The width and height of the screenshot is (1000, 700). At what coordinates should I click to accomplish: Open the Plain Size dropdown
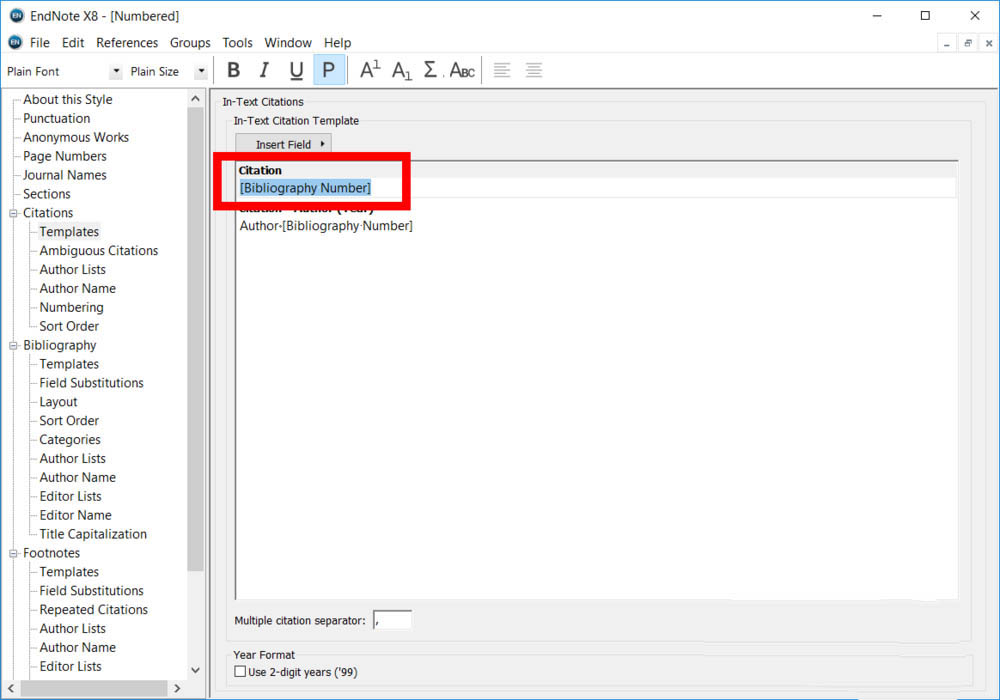[202, 71]
